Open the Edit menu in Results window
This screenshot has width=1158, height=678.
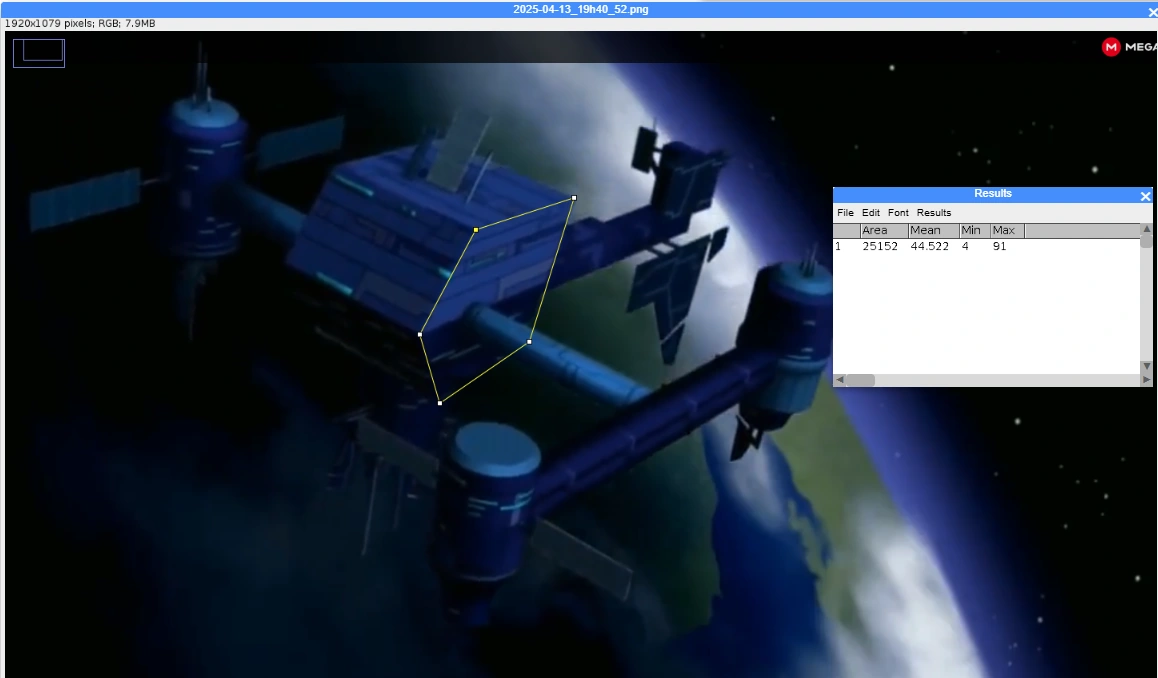tap(871, 213)
